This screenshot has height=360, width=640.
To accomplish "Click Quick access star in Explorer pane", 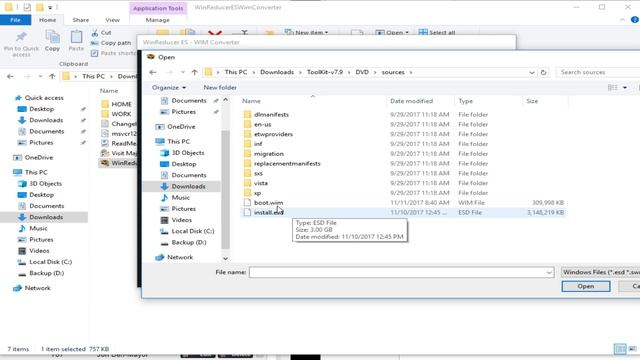I will tap(18, 98).
